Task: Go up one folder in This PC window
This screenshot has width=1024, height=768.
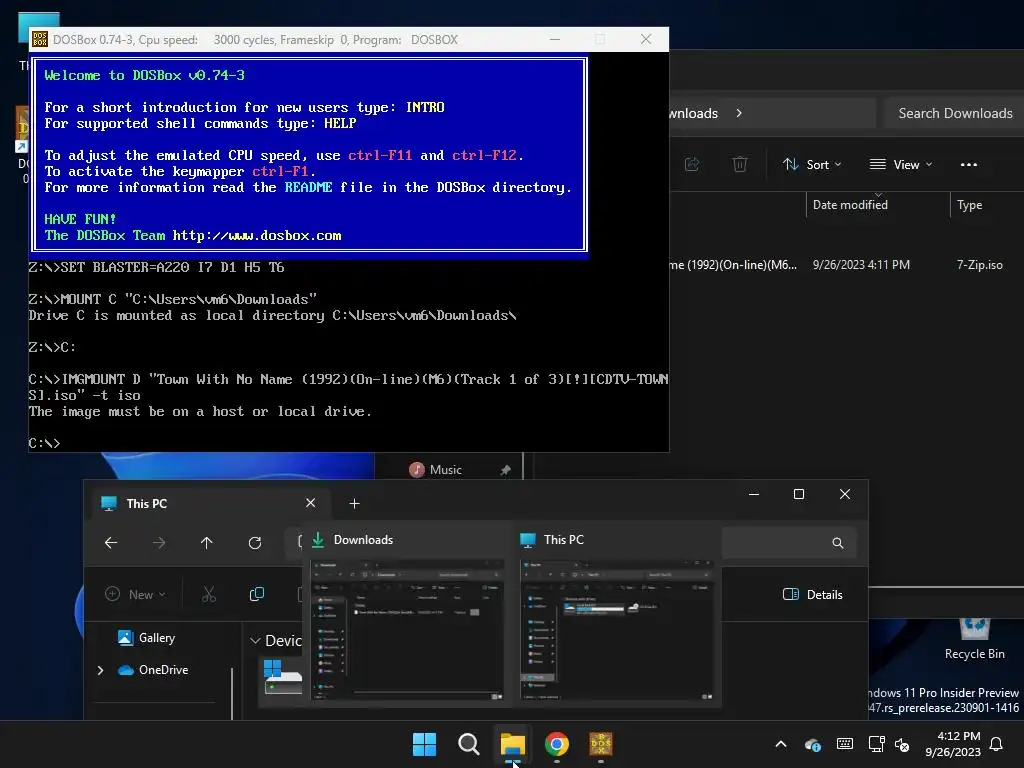Action: (206, 543)
